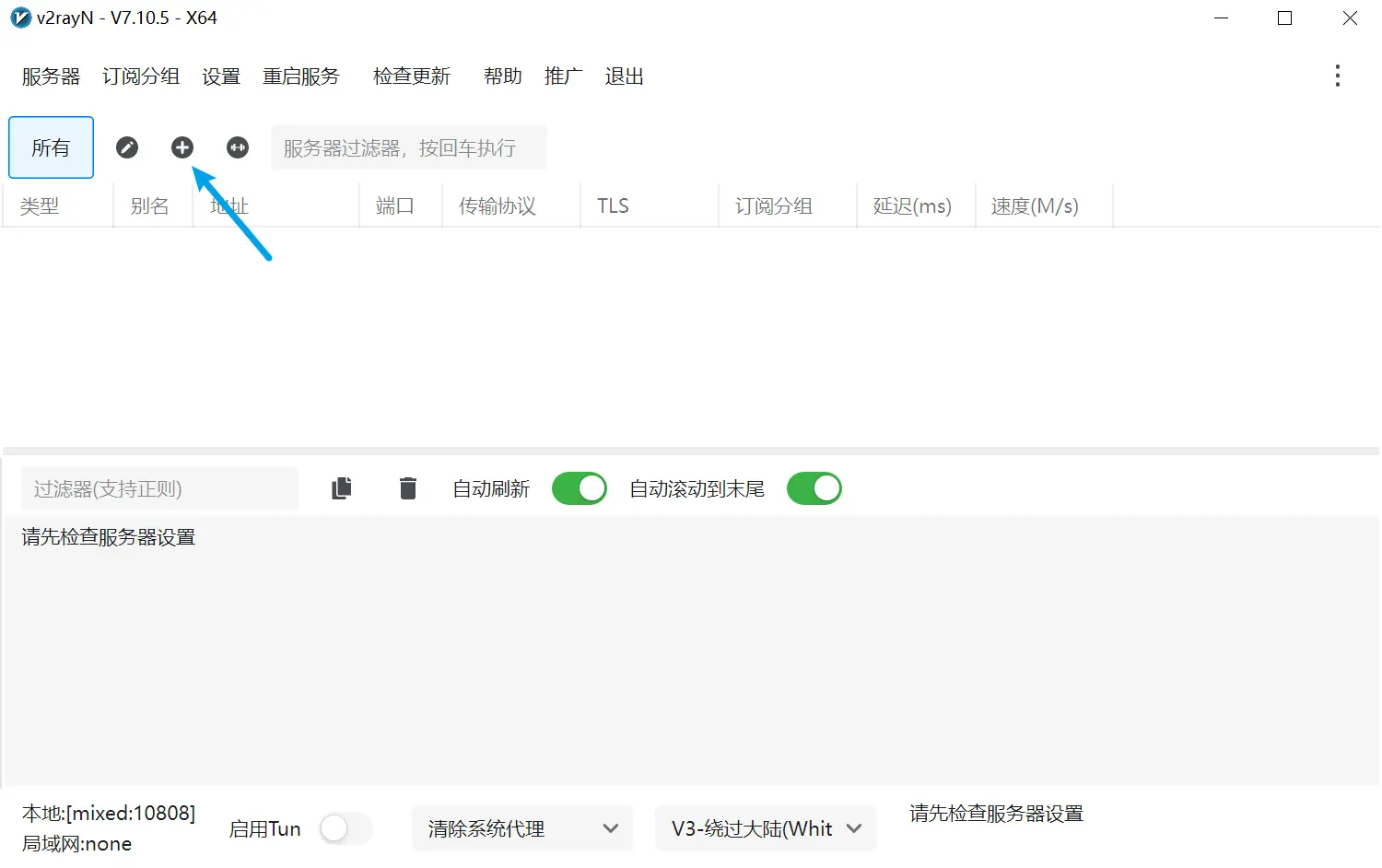Click the edit subscription group pencil icon
The width and height of the screenshot is (1382, 868).
(x=127, y=147)
